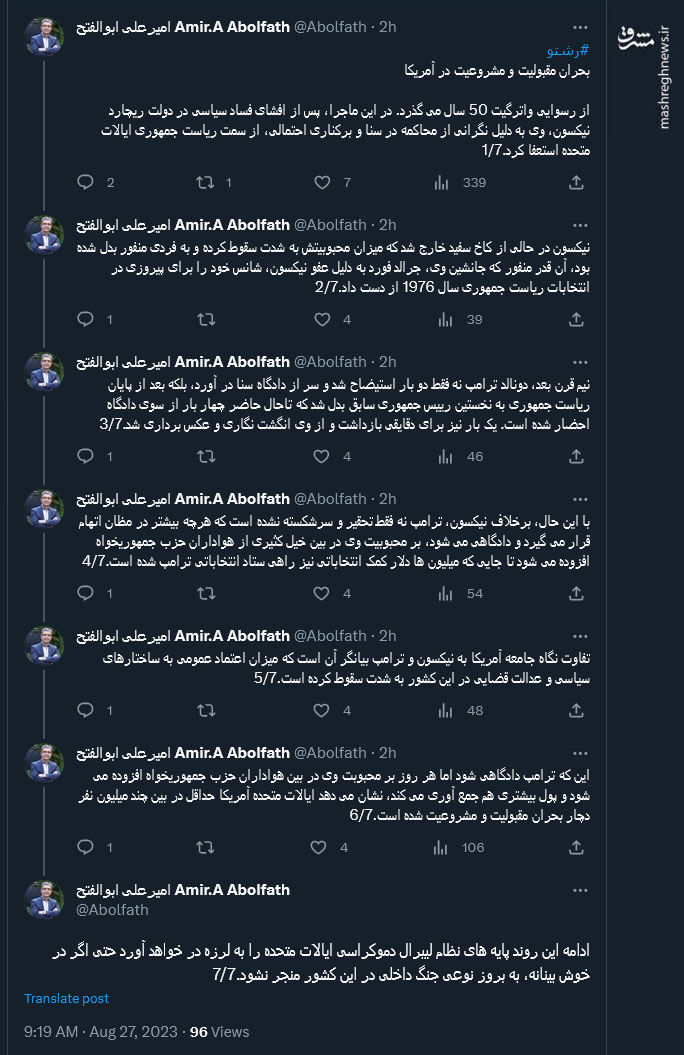Share the 3/7 tweet
Screen dimensions: 684x1055
pyautogui.click(x=576, y=456)
